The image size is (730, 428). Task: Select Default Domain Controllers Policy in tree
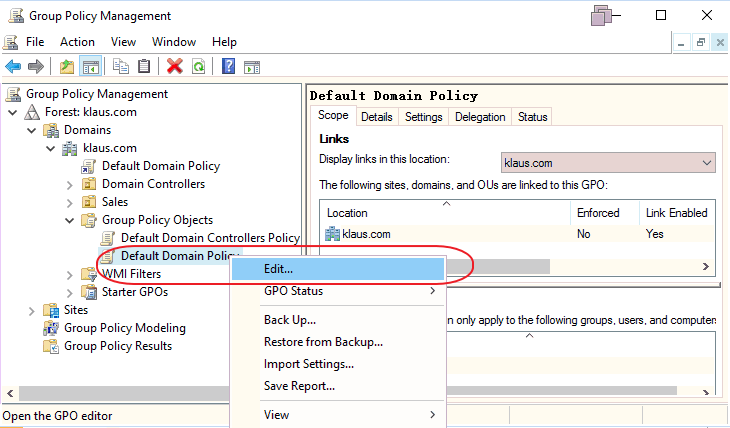point(209,238)
